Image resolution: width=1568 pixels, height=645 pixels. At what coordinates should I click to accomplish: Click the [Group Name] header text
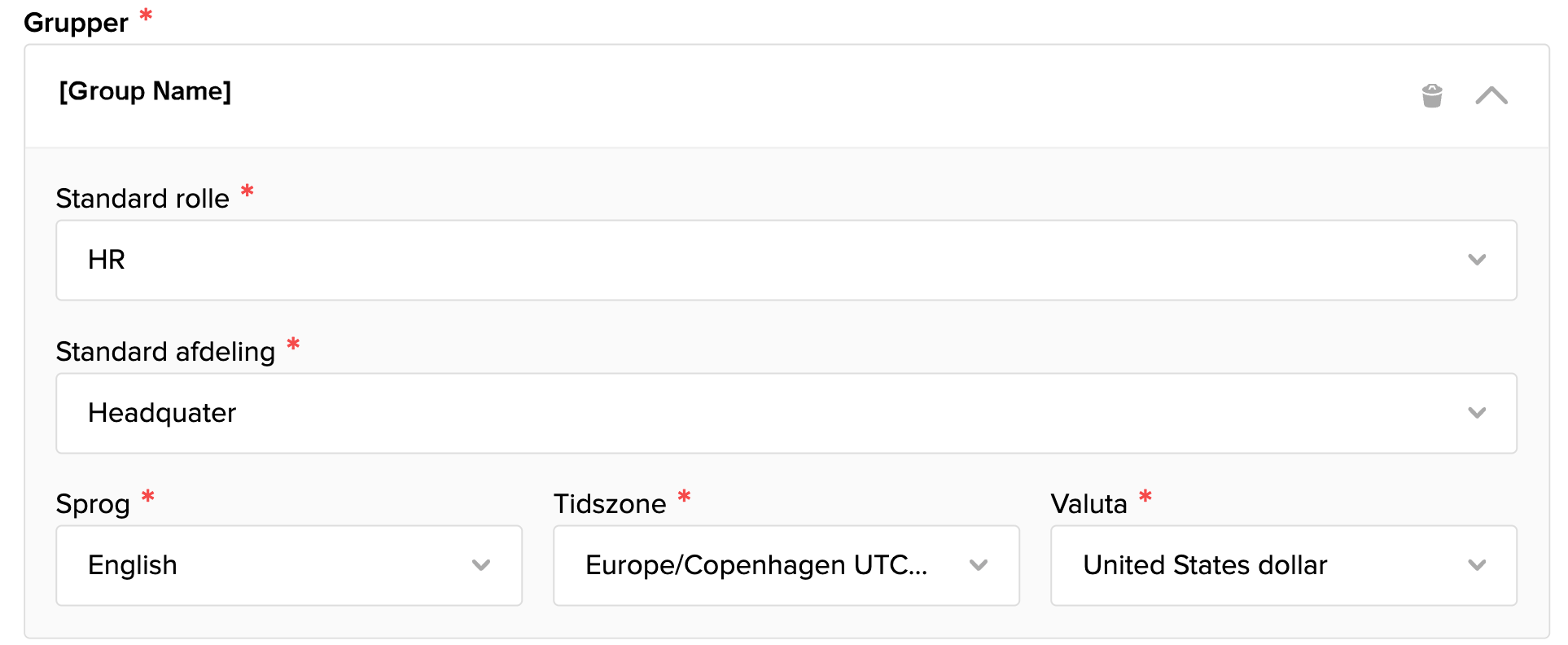pyautogui.click(x=145, y=92)
